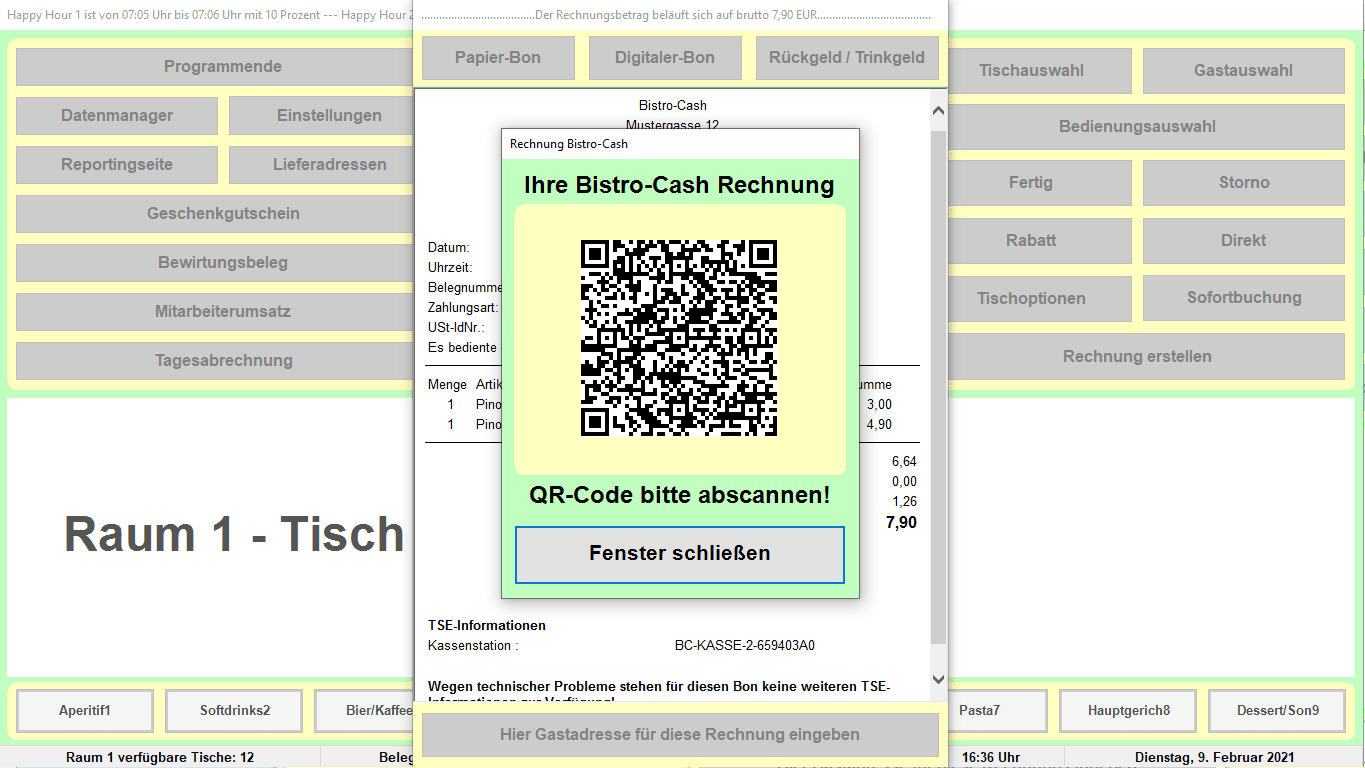Go to the Reportingseite
This screenshot has width=1365, height=768.
(117, 165)
